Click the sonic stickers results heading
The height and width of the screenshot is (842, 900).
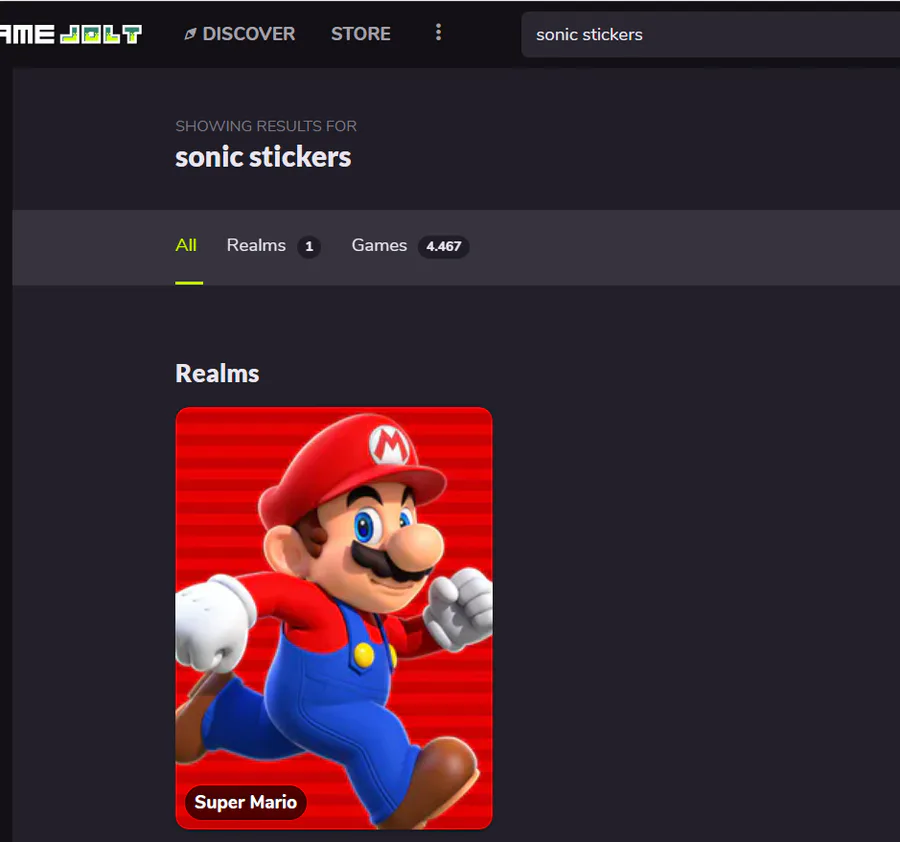263,157
